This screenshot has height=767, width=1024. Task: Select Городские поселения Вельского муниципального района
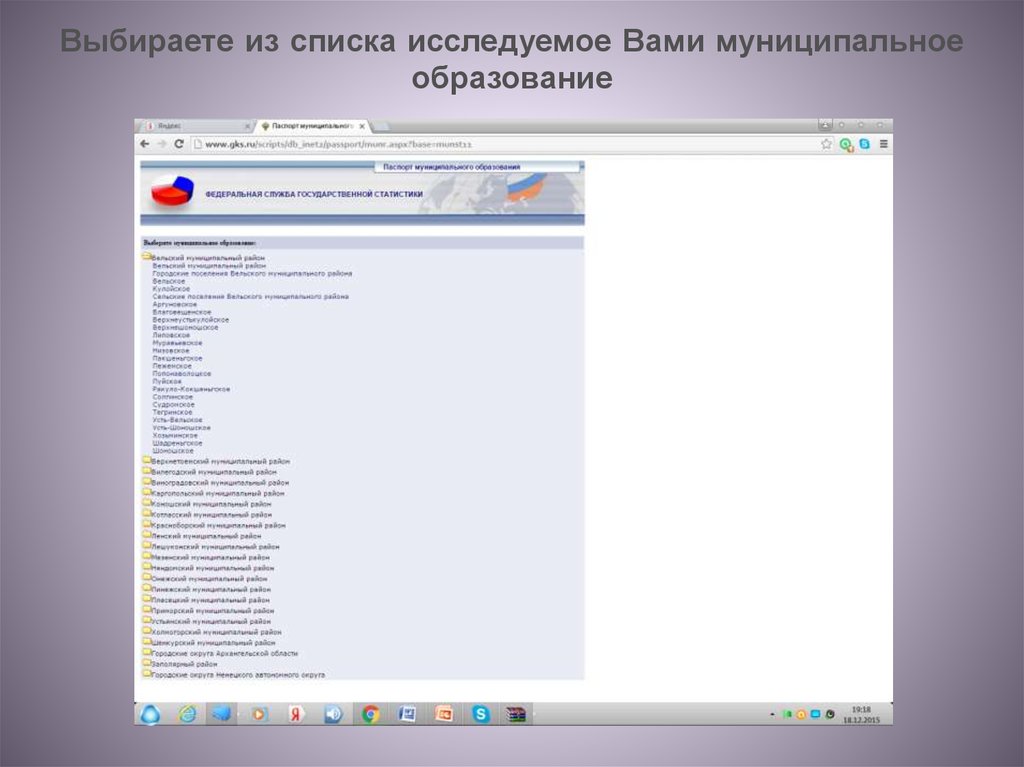pyautogui.click(x=252, y=274)
